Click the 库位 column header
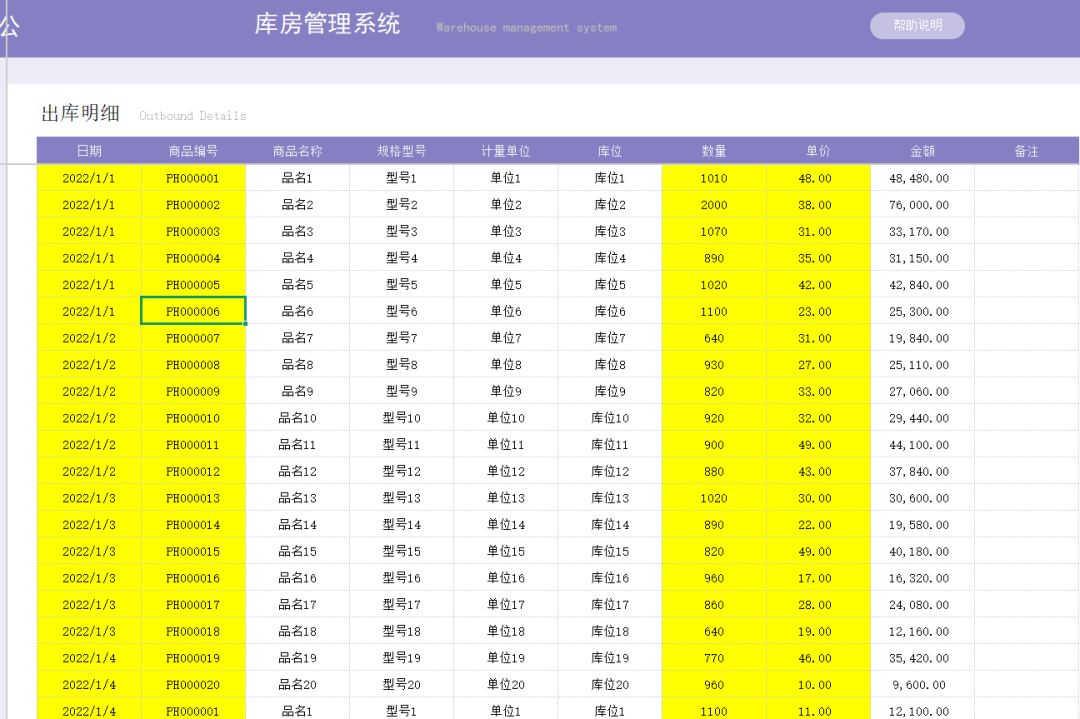The image size is (1080, 719). 609,151
